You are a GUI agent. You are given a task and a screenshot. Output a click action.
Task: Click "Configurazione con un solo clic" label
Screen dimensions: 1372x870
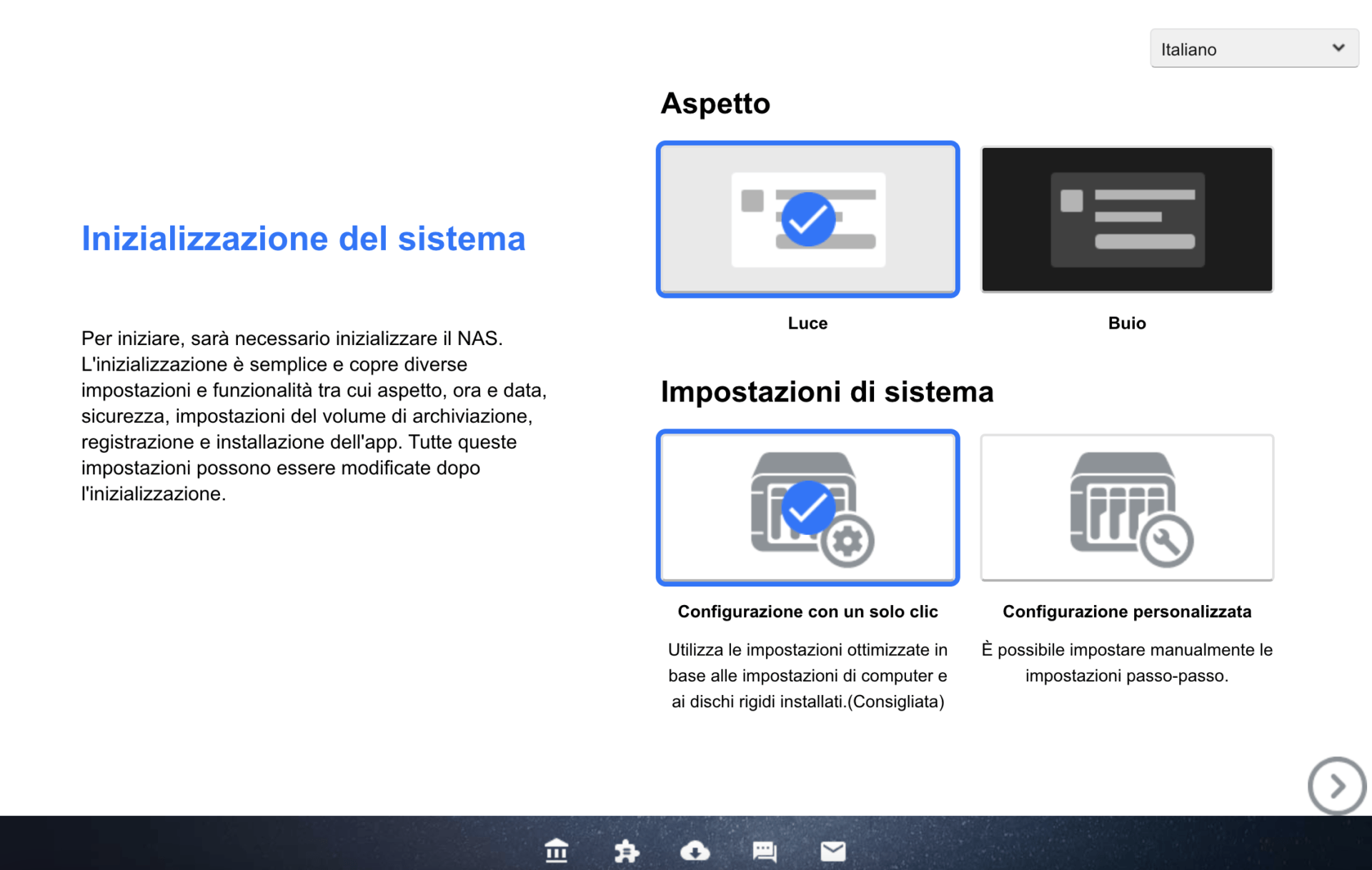tap(807, 611)
